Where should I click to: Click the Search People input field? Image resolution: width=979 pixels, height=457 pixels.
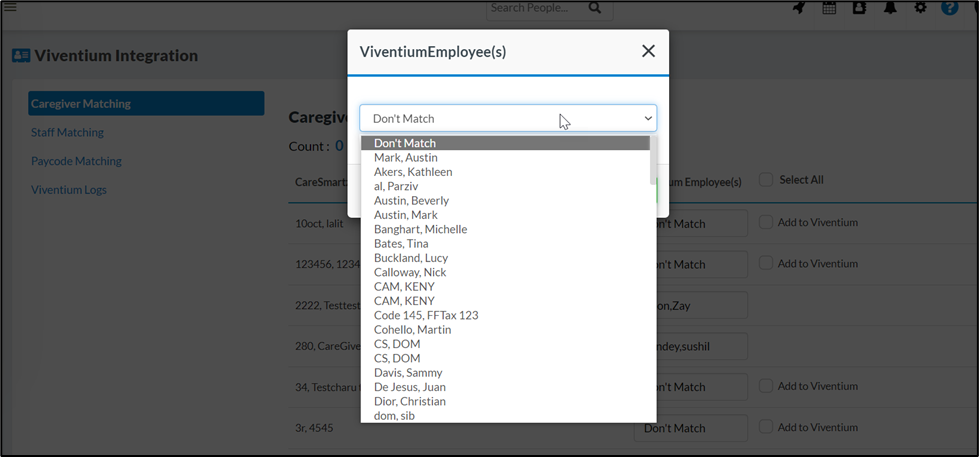[535, 8]
